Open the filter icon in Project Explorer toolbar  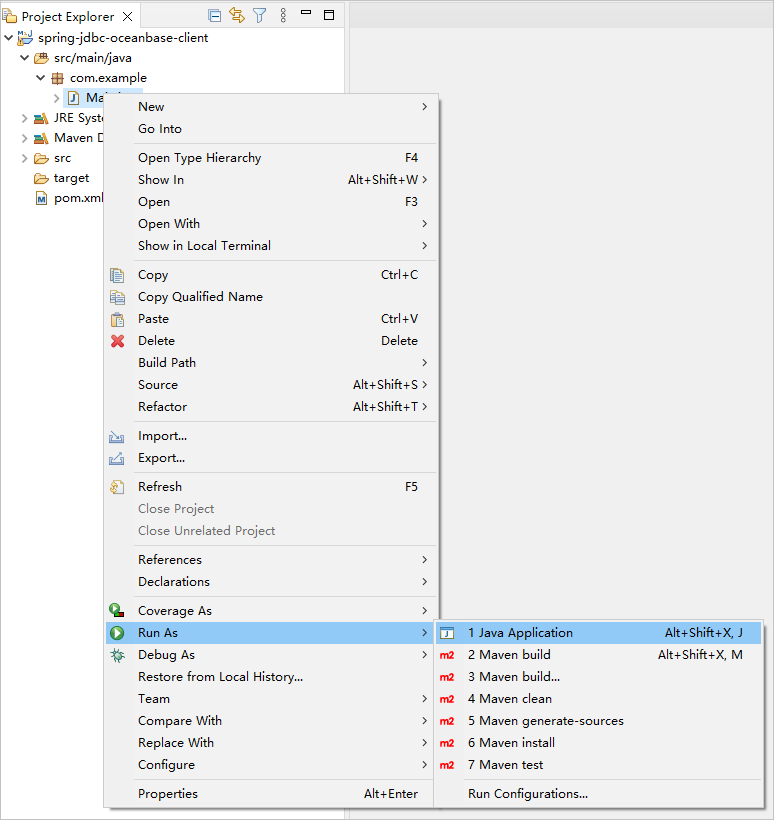(260, 15)
